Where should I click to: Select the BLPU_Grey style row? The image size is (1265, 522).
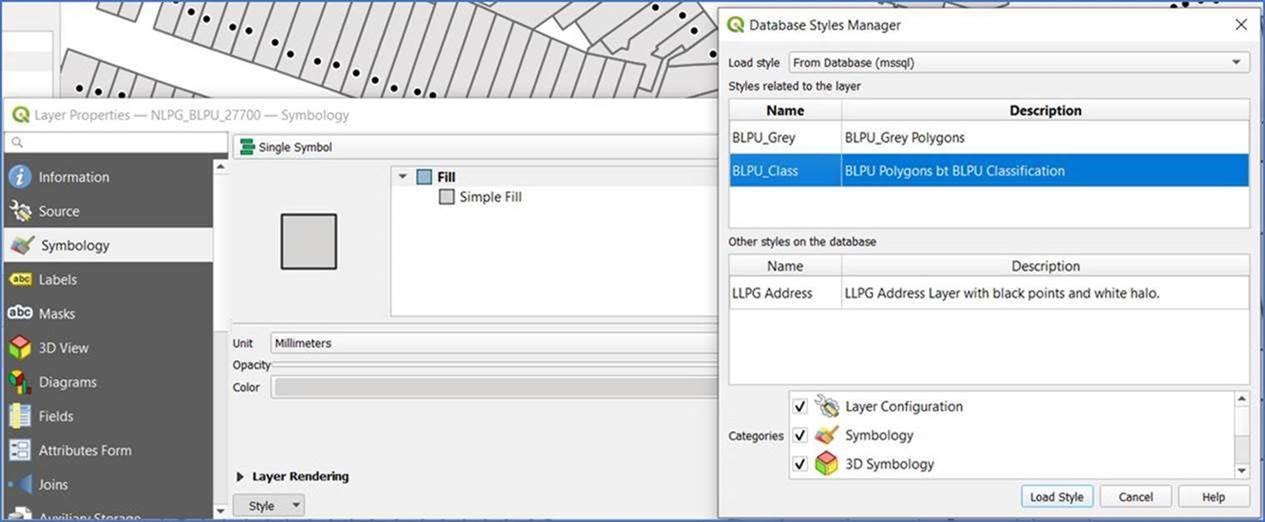[x=989, y=137]
